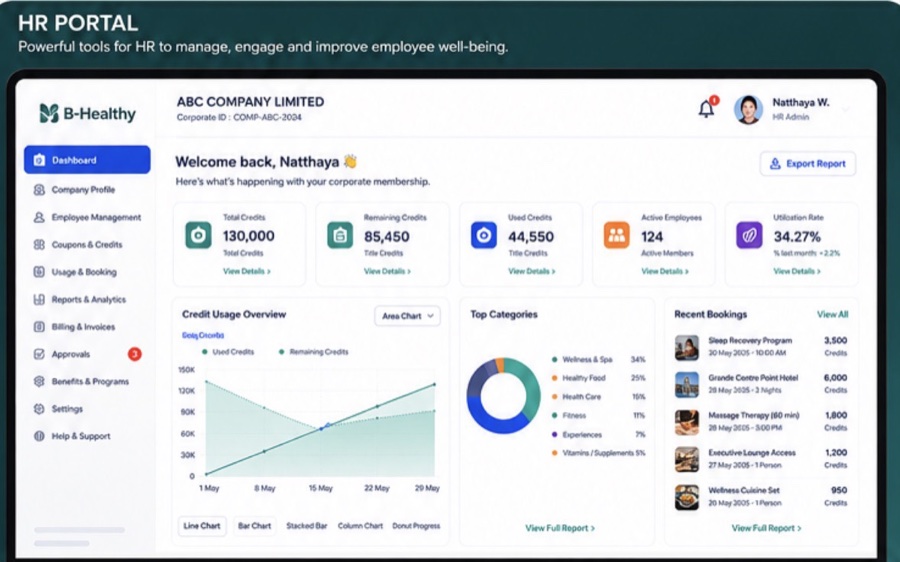Open Employee Management menu item
Viewport: 900px width, 562px height.
[x=96, y=217]
